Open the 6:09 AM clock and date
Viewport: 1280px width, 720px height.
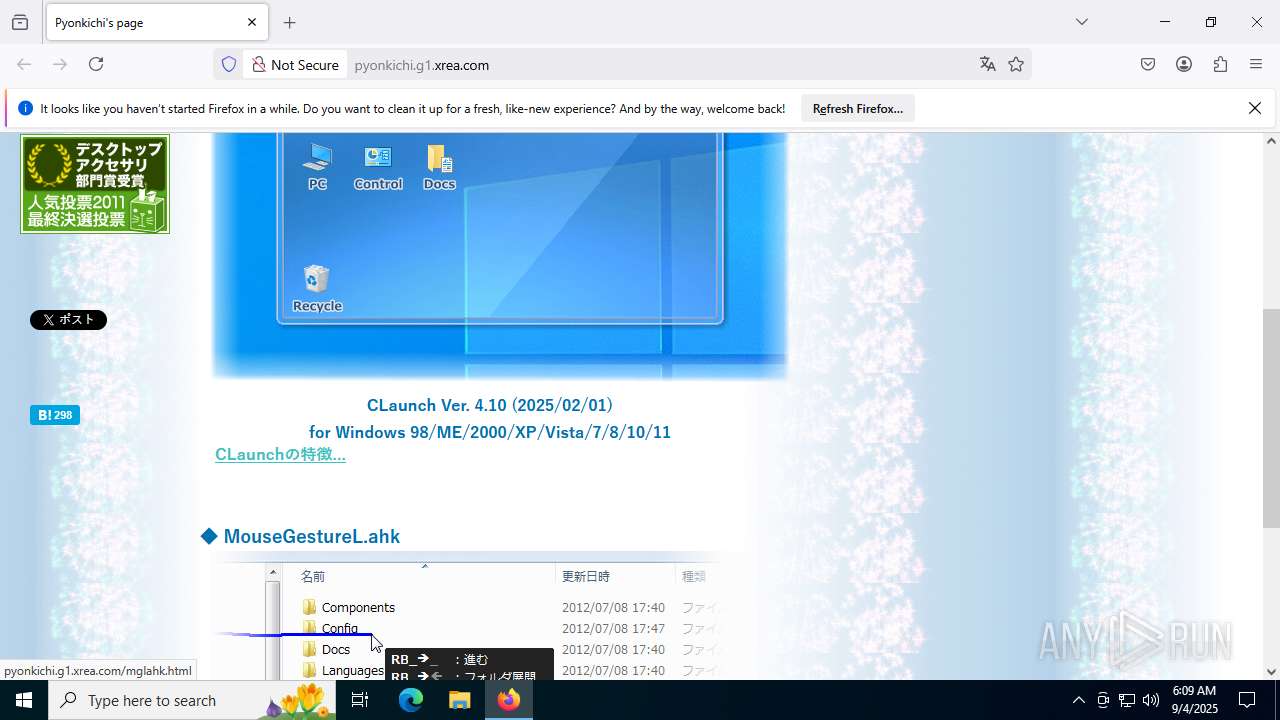click(1194, 700)
